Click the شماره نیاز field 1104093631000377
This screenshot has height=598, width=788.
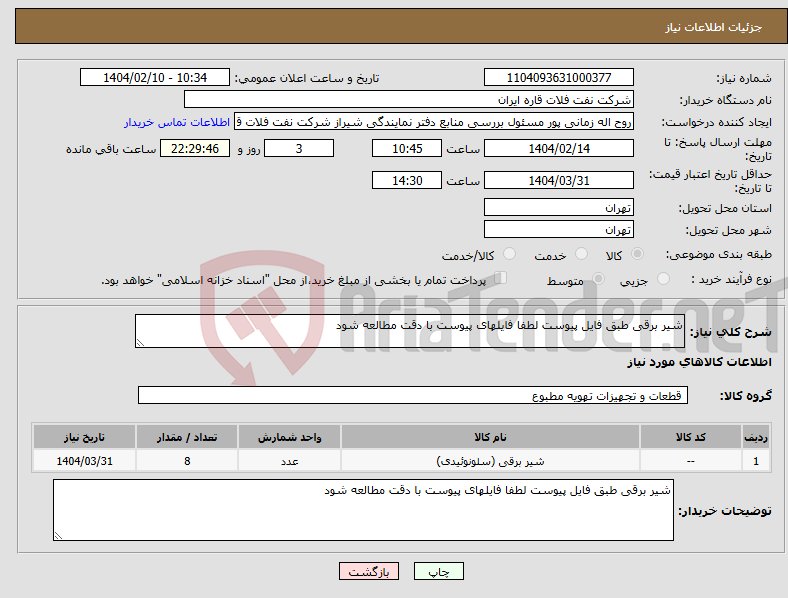point(558,77)
